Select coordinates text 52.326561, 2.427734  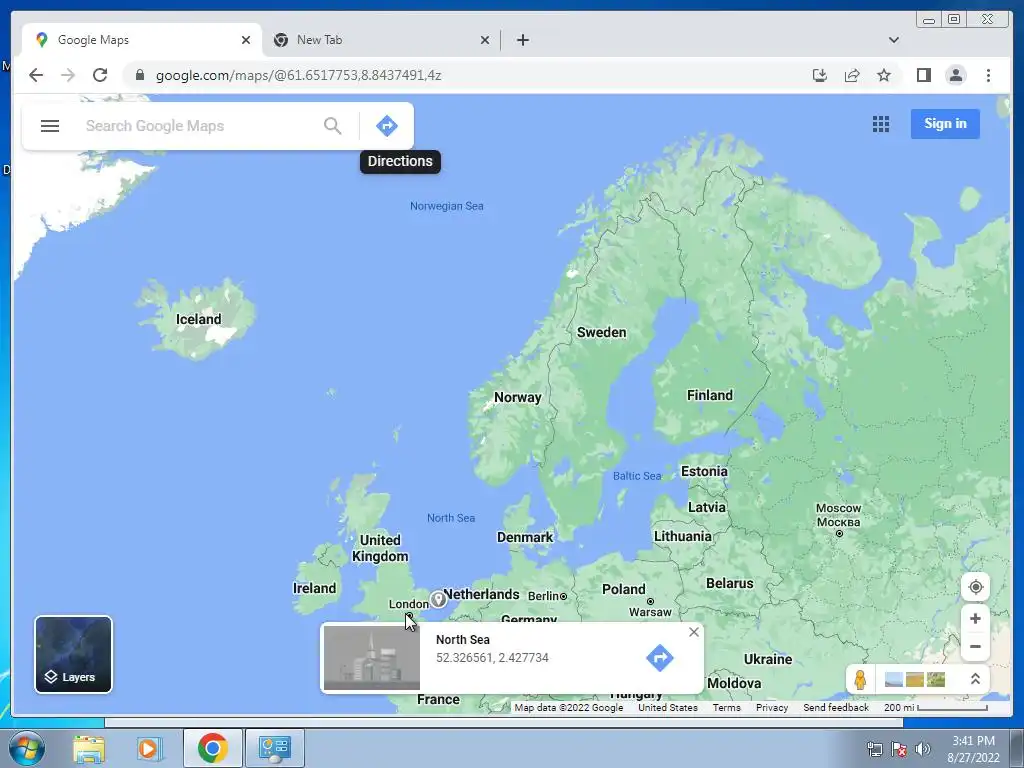click(x=492, y=658)
